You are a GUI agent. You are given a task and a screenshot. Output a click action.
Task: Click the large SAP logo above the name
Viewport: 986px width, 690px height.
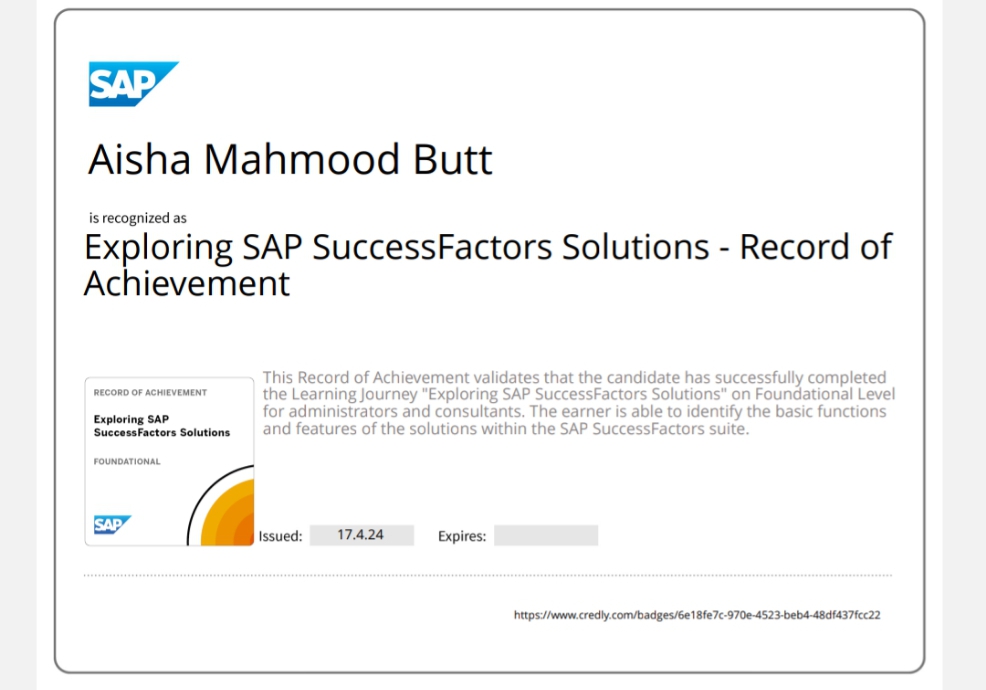(x=133, y=84)
